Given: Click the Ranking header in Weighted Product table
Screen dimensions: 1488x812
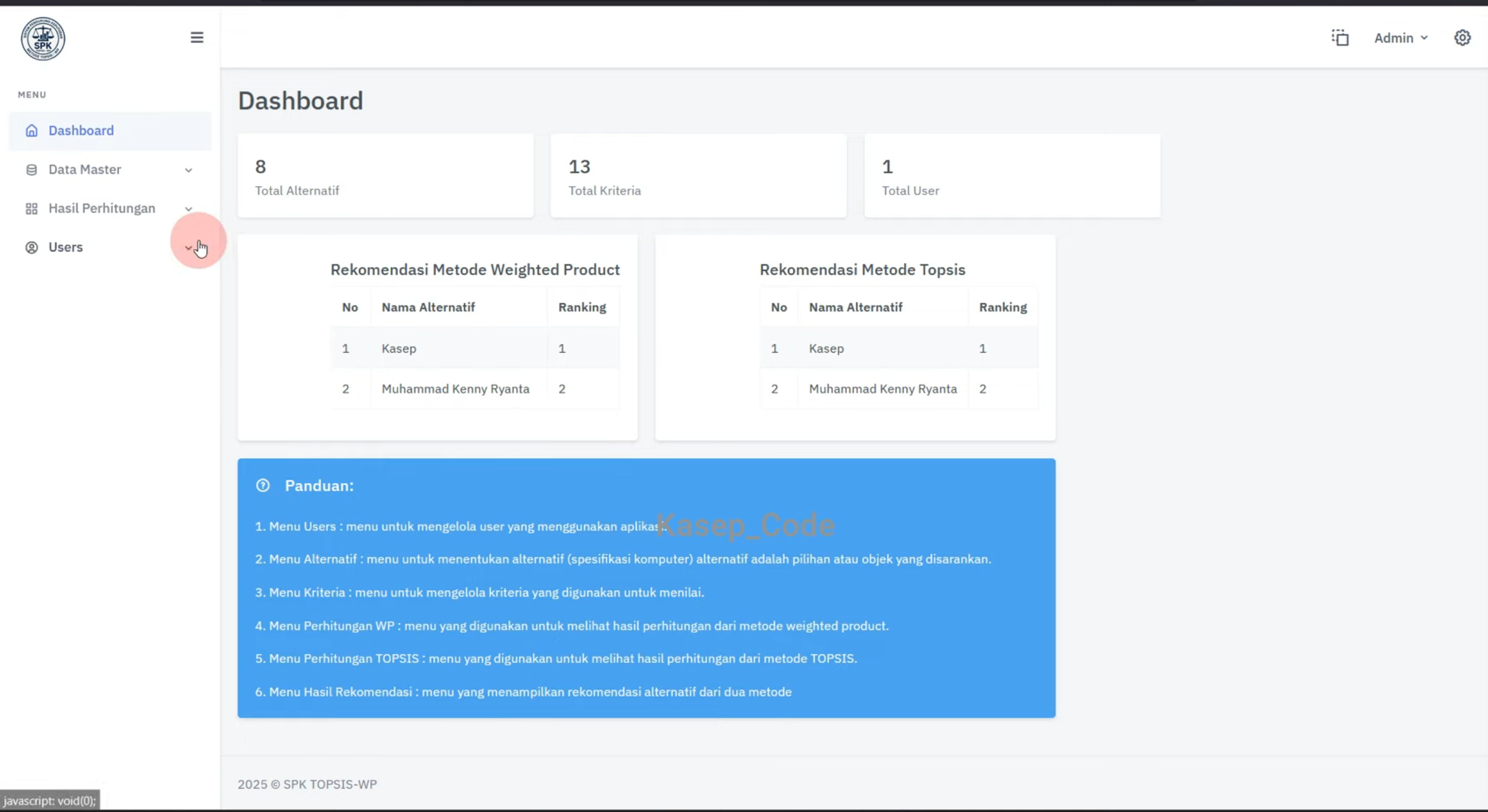Looking at the screenshot, I should click(582, 307).
